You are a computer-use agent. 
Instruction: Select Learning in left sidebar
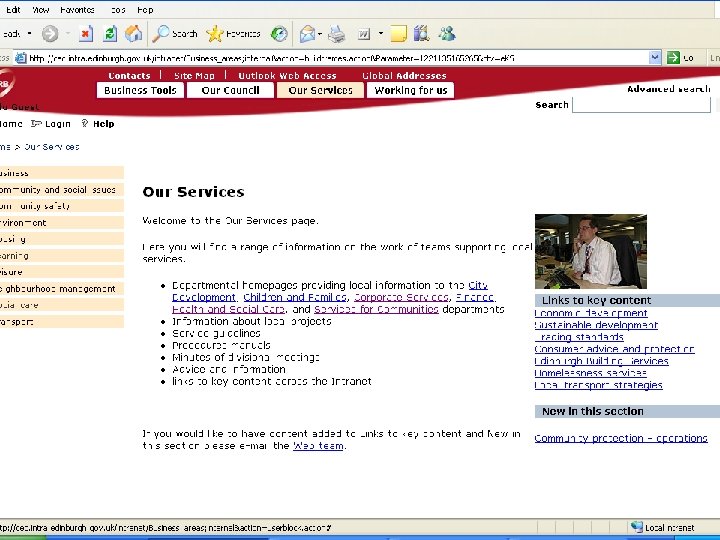[62, 256]
